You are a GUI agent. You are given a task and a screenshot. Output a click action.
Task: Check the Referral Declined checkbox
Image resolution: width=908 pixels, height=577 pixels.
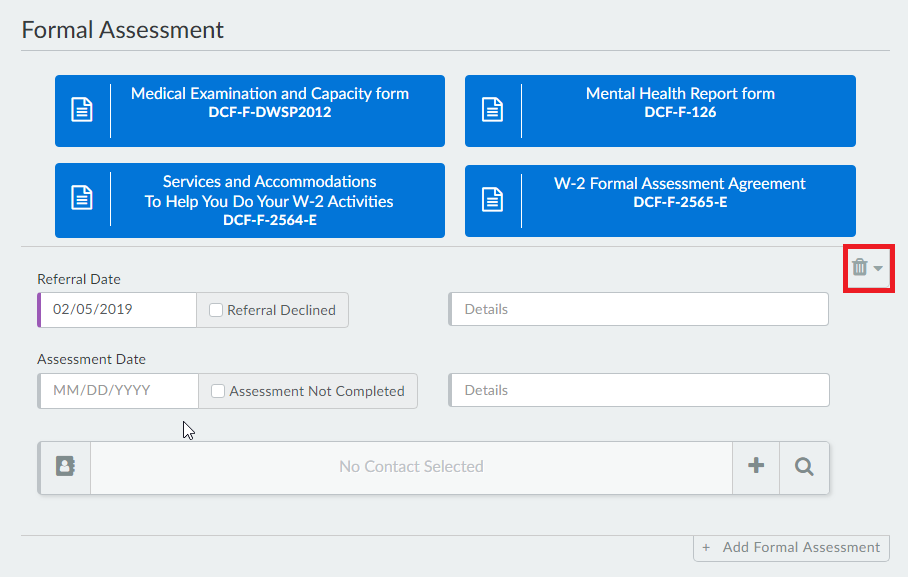[215, 310]
